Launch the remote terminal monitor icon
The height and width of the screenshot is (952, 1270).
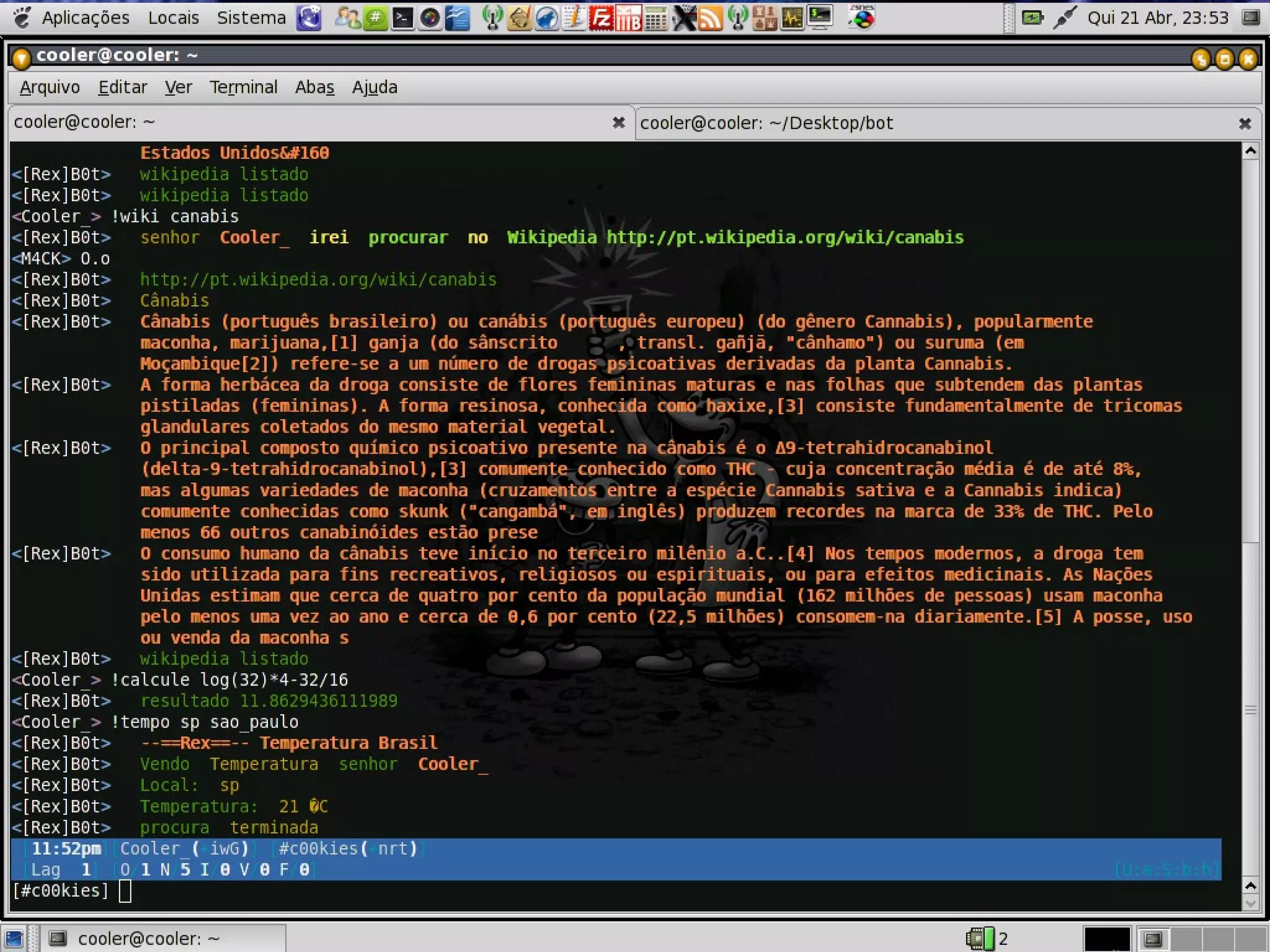point(820,17)
